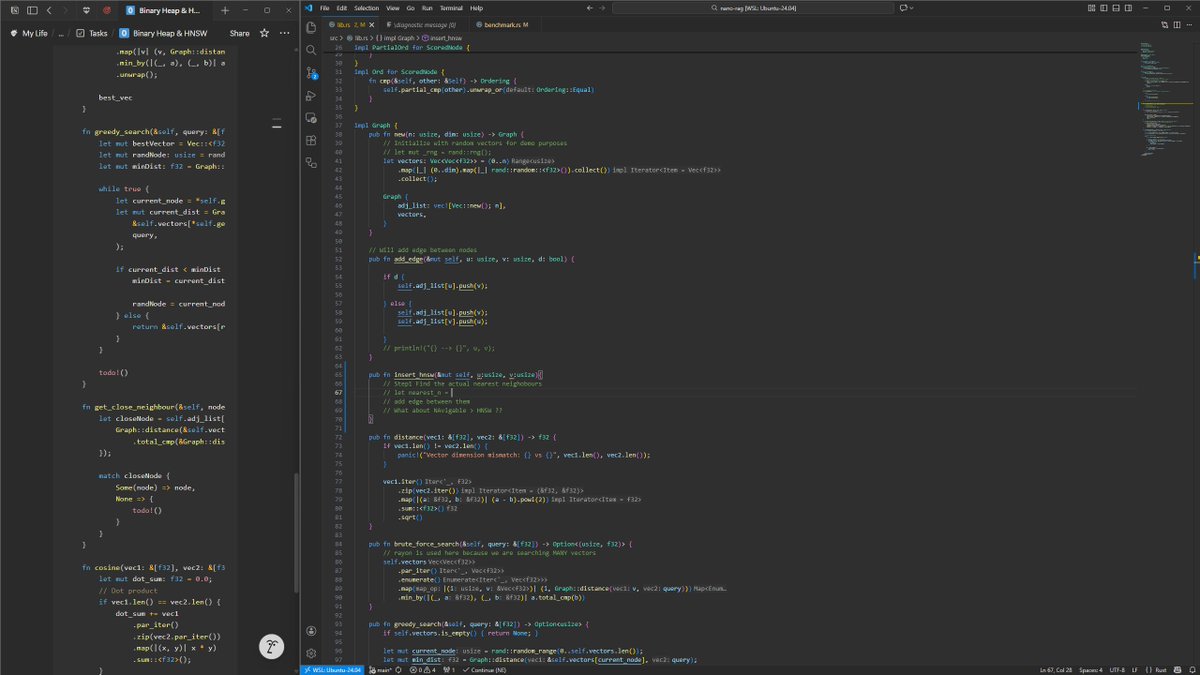Screen dimensions: 1200x675
Task: Open Terminal menu
Action: pos(451,8)
